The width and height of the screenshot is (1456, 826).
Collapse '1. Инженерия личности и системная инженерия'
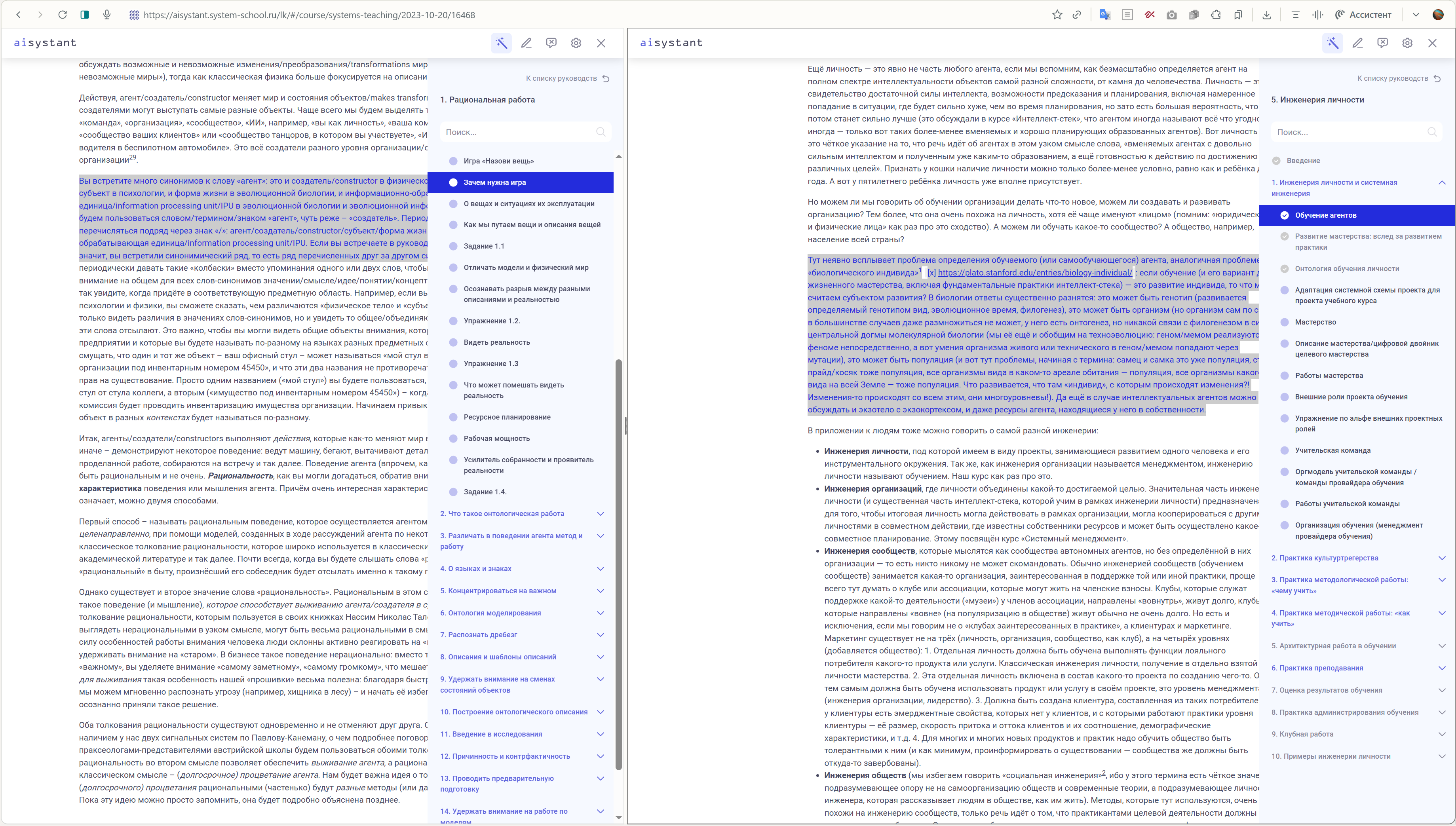tap(1442, 182)
